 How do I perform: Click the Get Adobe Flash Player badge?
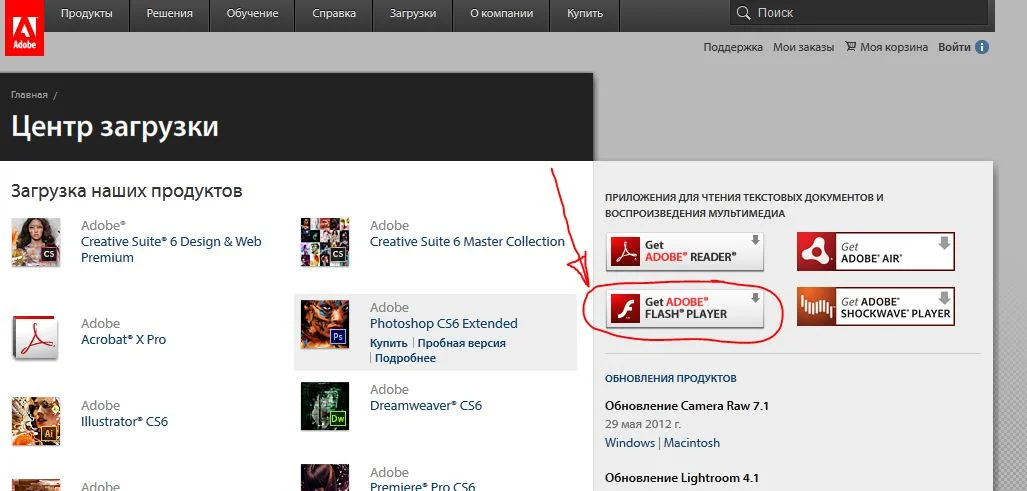[x=684, y=308]
